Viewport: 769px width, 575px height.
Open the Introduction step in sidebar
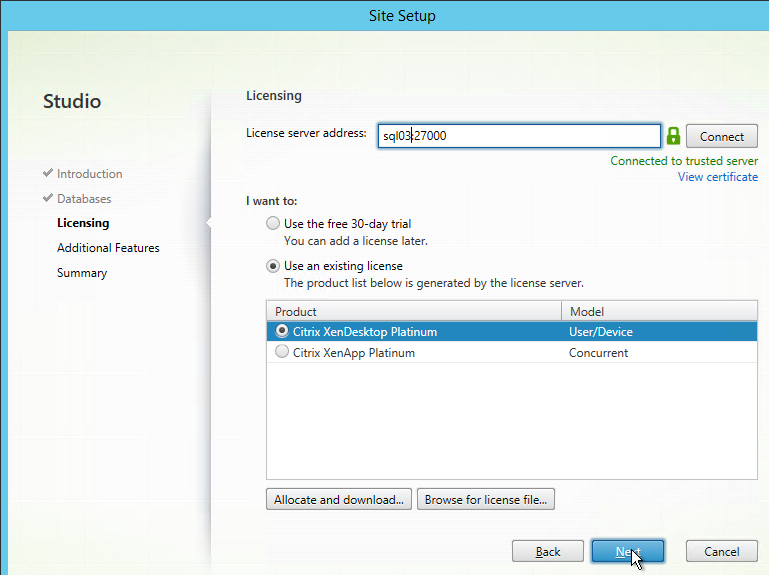(x=89, y=174)
